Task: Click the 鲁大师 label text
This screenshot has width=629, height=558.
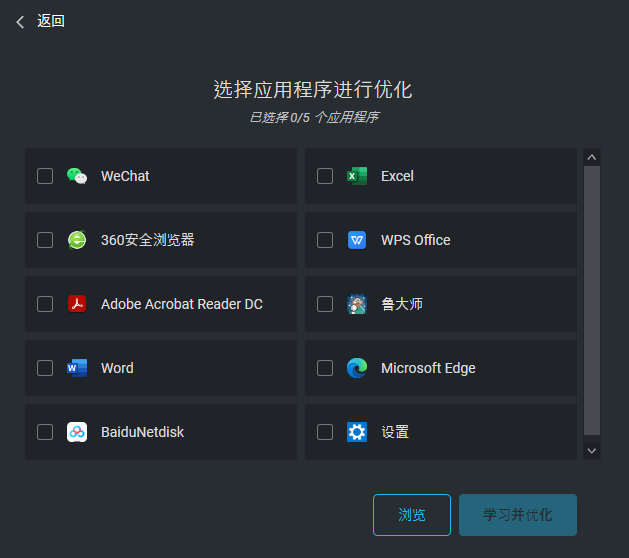Action: tap(402, 304)
